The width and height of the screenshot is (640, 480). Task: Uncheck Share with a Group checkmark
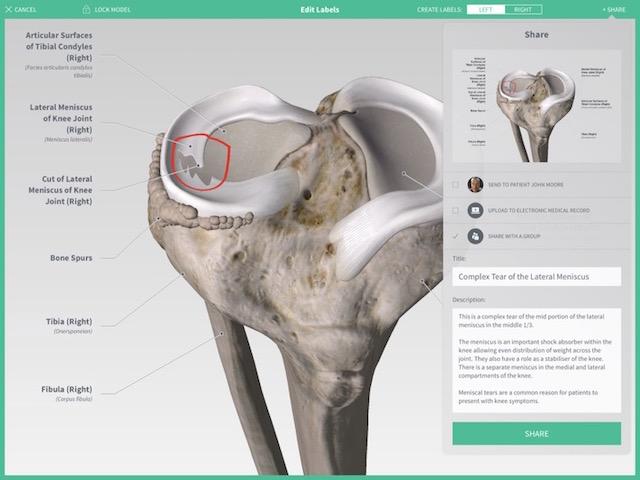click(456, 236)
